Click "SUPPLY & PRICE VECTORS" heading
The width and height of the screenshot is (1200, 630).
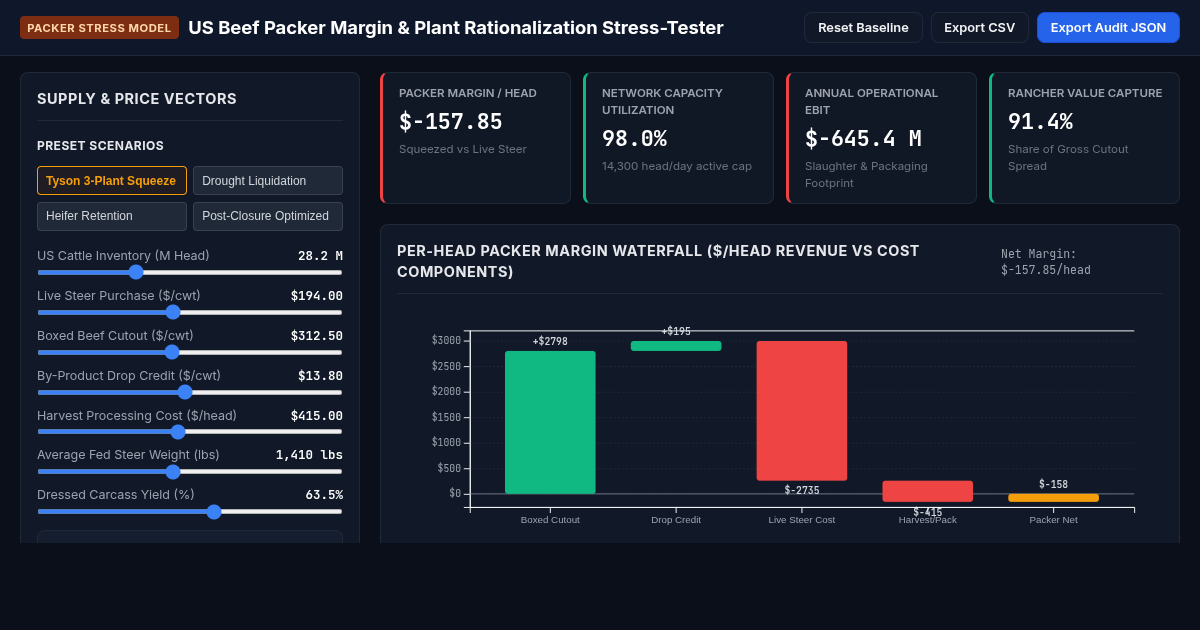click(x=137, y=99)
